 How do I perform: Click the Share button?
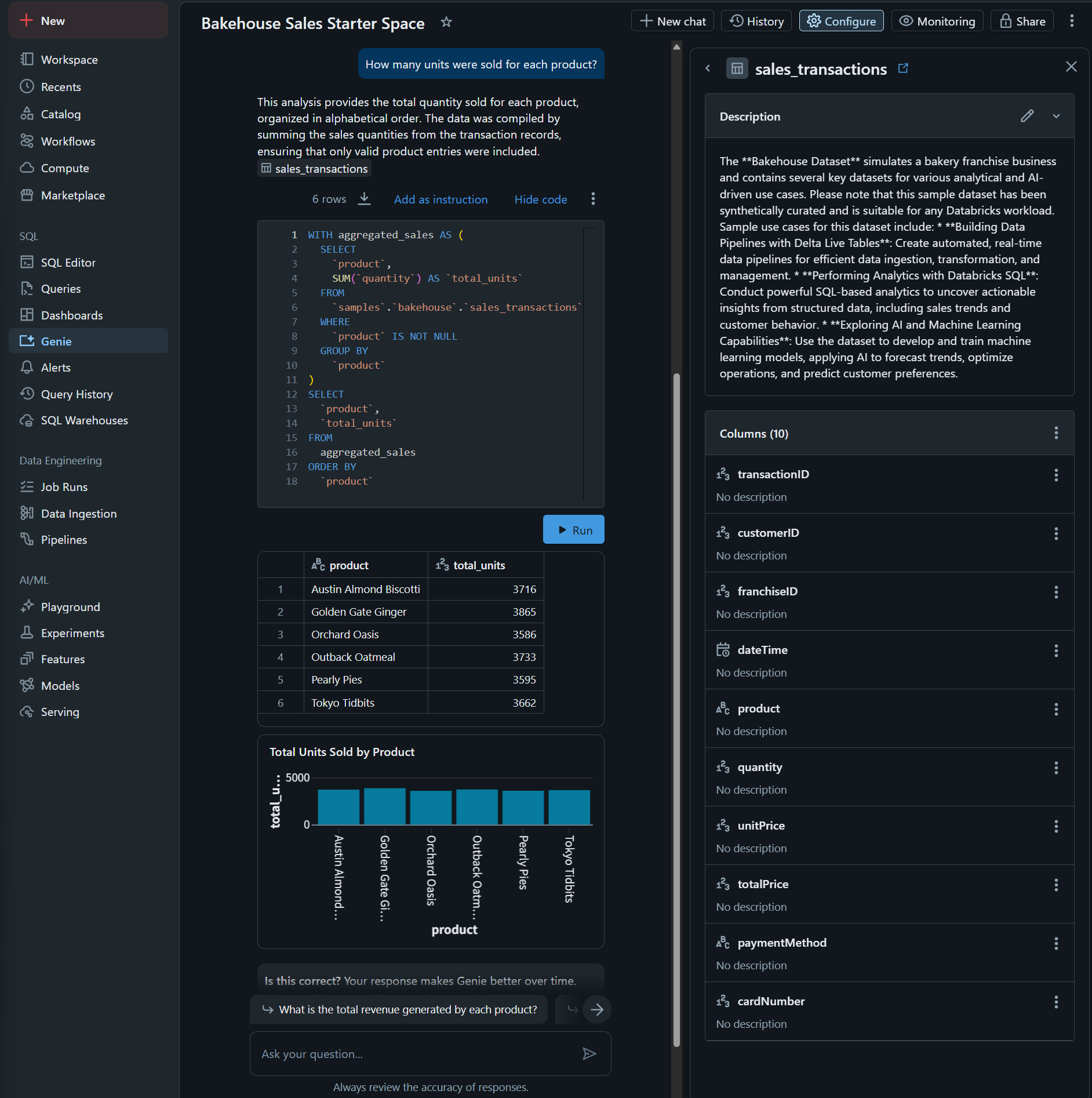(1022, 21)
